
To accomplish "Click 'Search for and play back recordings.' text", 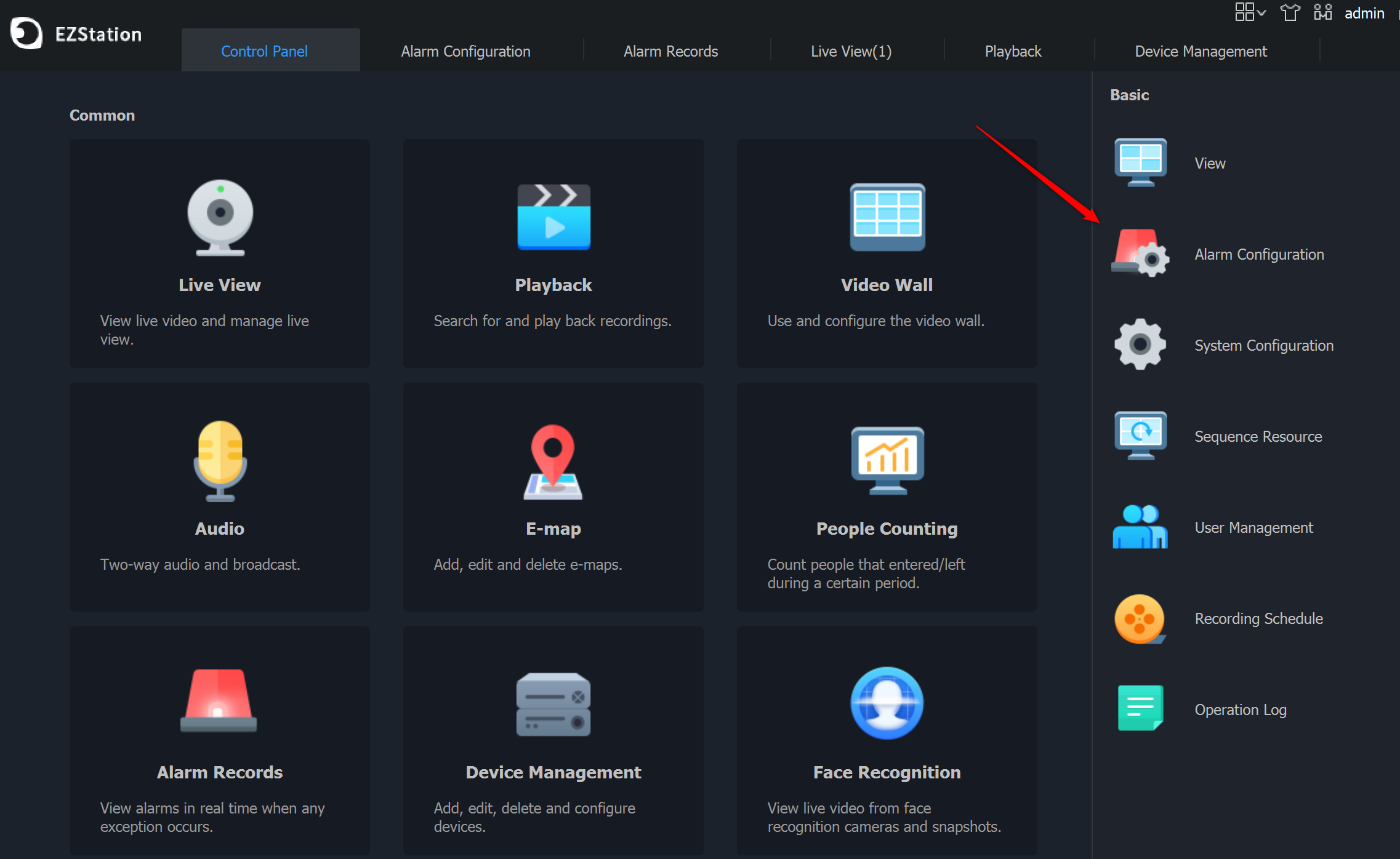I will click(552, 321).
